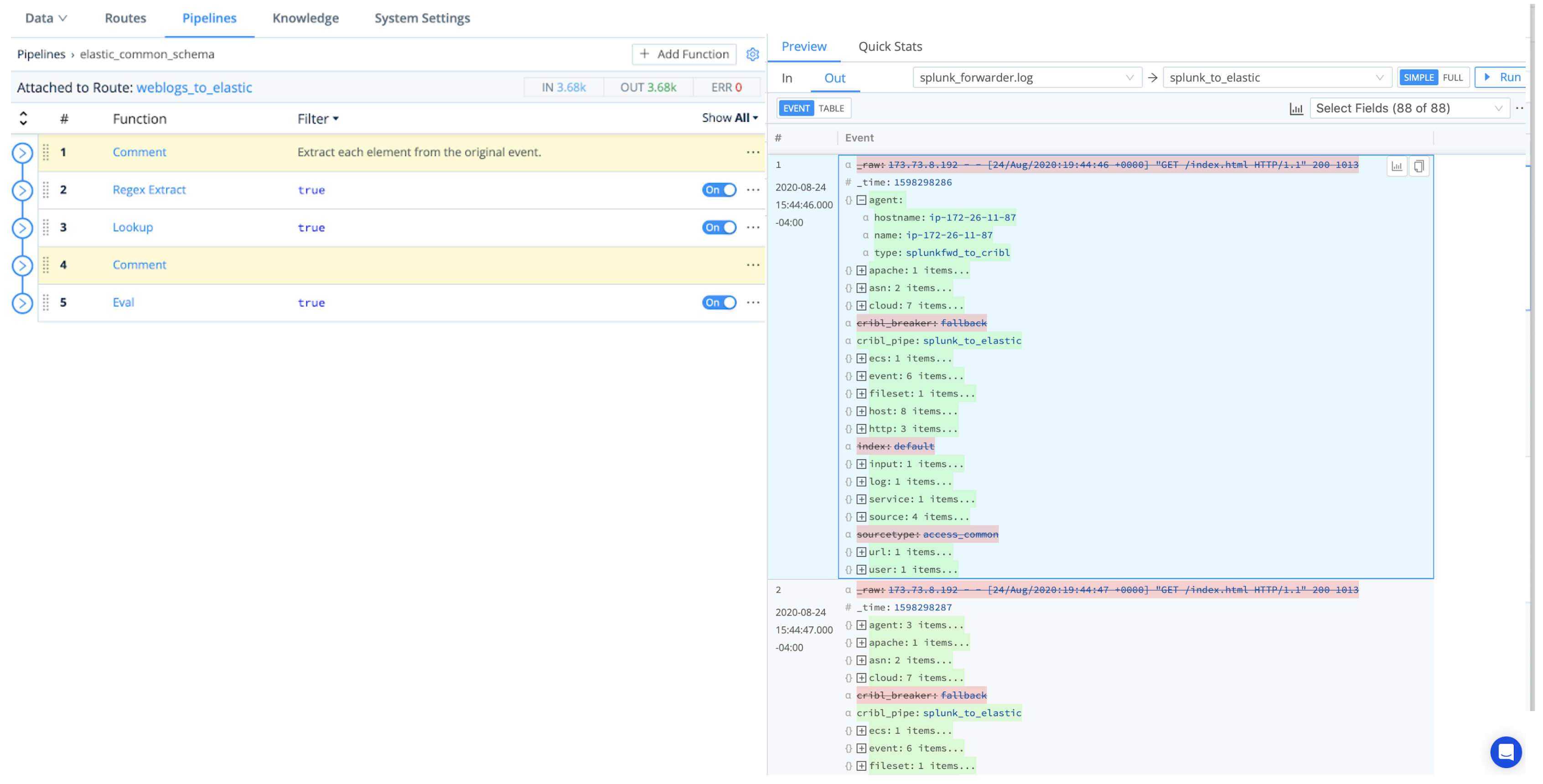Viewport: 1543px width, 784px height.
Task: Open System Settings tab
Action: tap(422, 18)
